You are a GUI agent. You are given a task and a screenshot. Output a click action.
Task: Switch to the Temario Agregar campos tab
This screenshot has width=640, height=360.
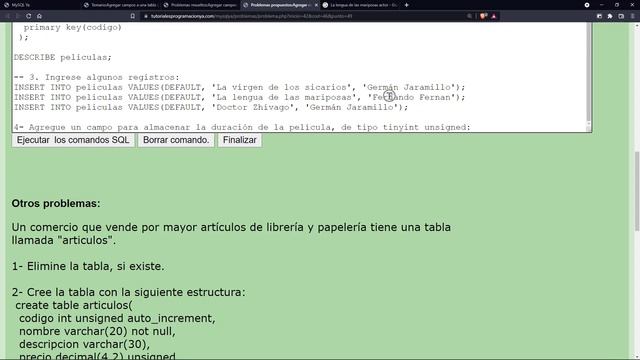point(120,5)
